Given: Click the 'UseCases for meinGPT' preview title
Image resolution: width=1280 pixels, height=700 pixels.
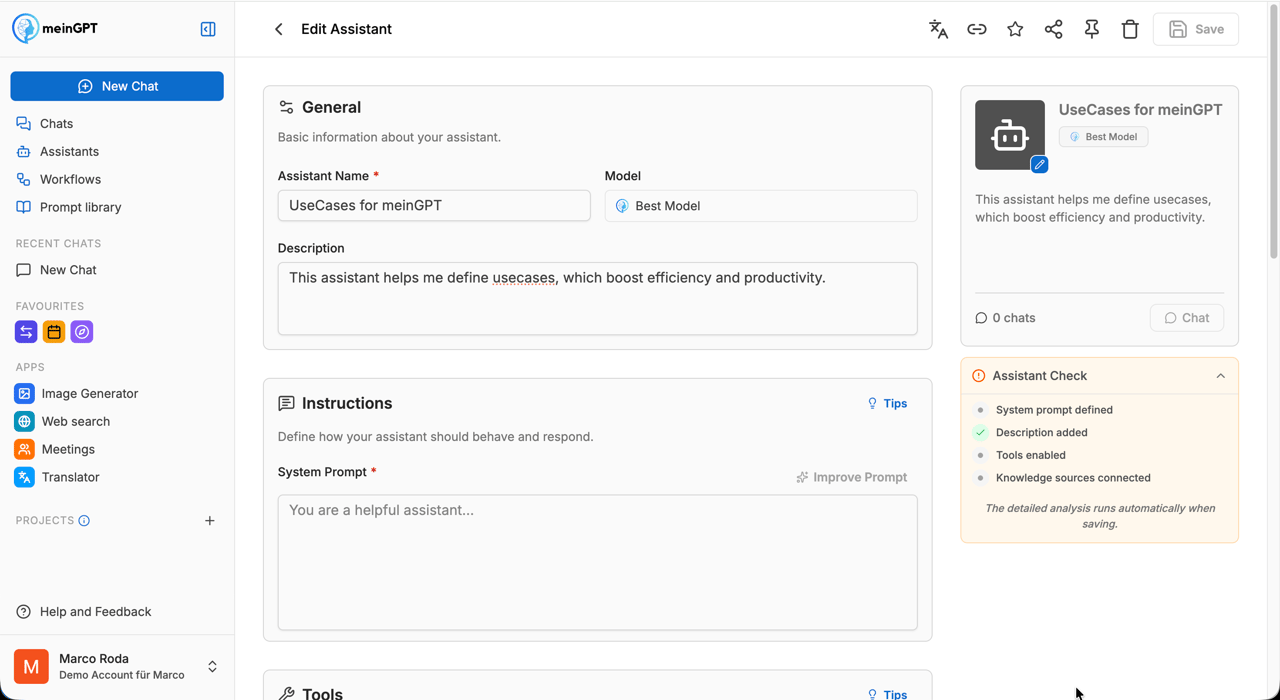Looking at the screenshot, I should [1141, 110].
